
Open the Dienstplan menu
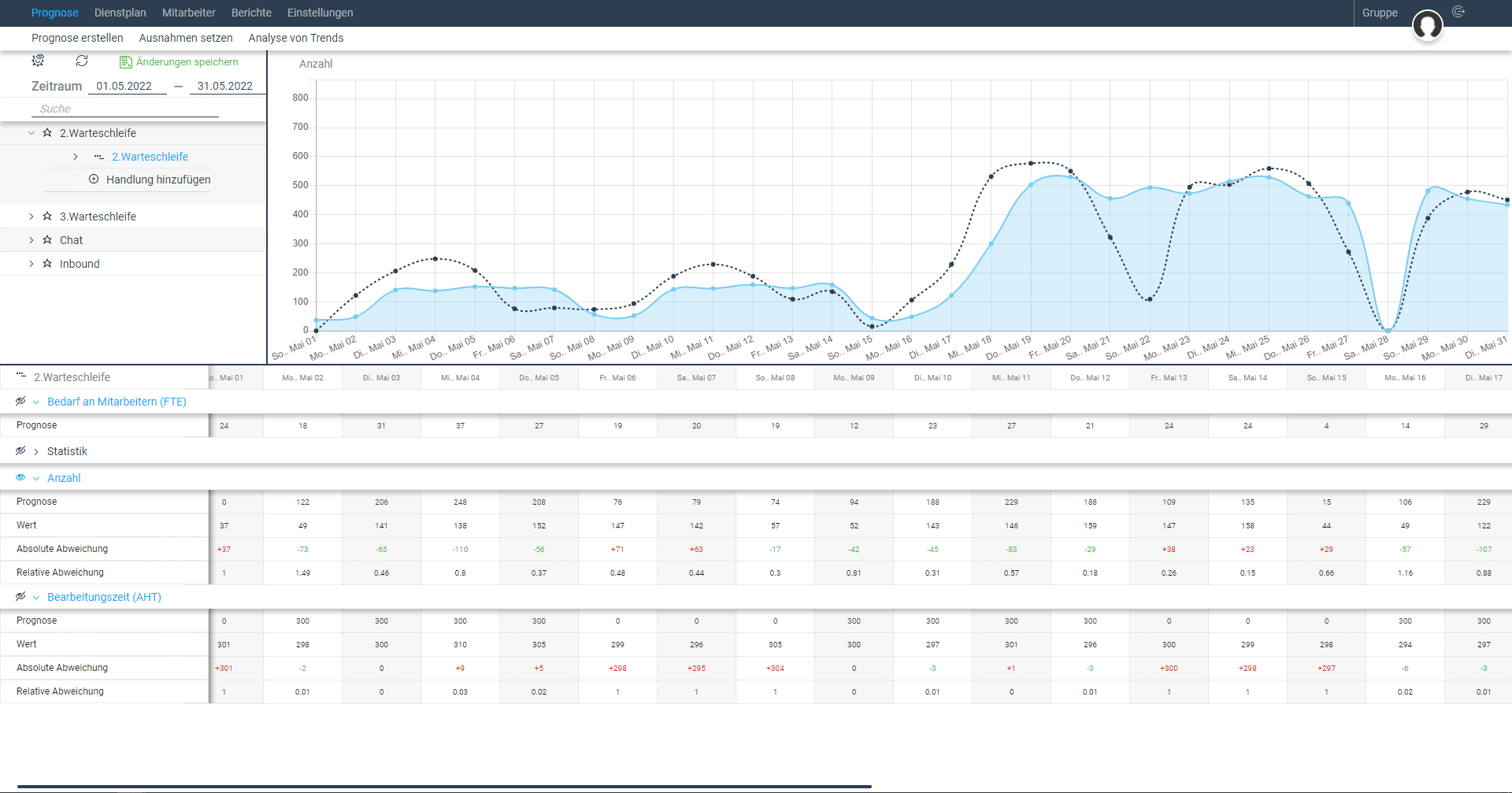tap(120, 13)
